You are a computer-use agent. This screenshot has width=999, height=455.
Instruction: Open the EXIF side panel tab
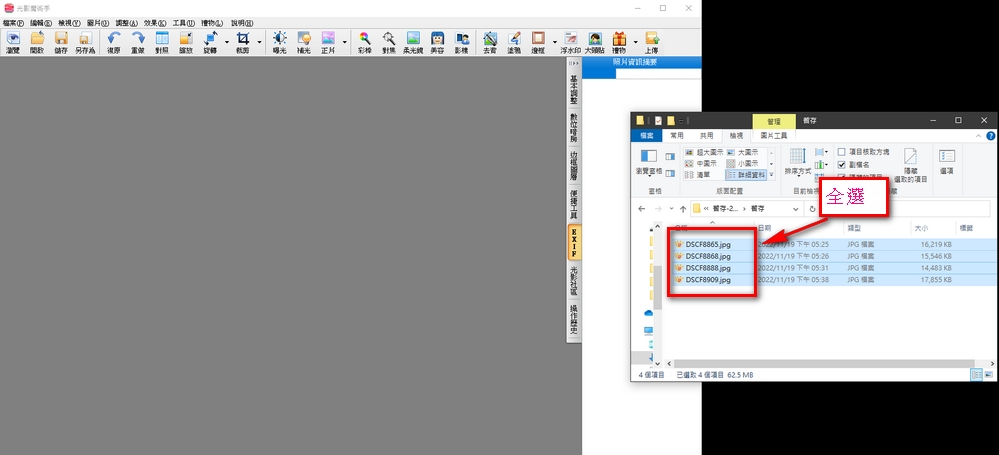click(x=574, y=241)
